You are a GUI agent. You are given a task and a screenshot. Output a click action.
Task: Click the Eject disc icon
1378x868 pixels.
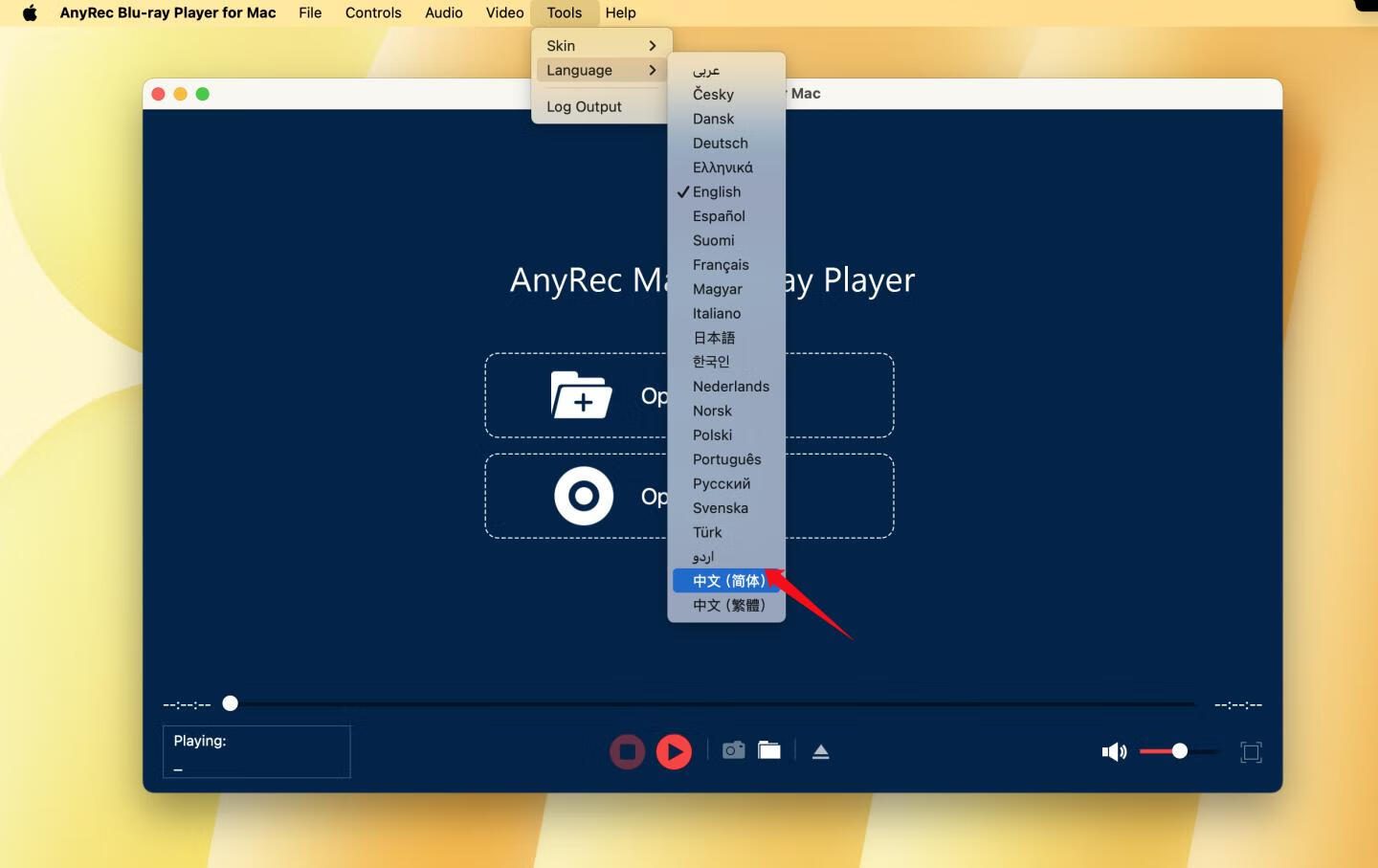[x=820, y=752]
